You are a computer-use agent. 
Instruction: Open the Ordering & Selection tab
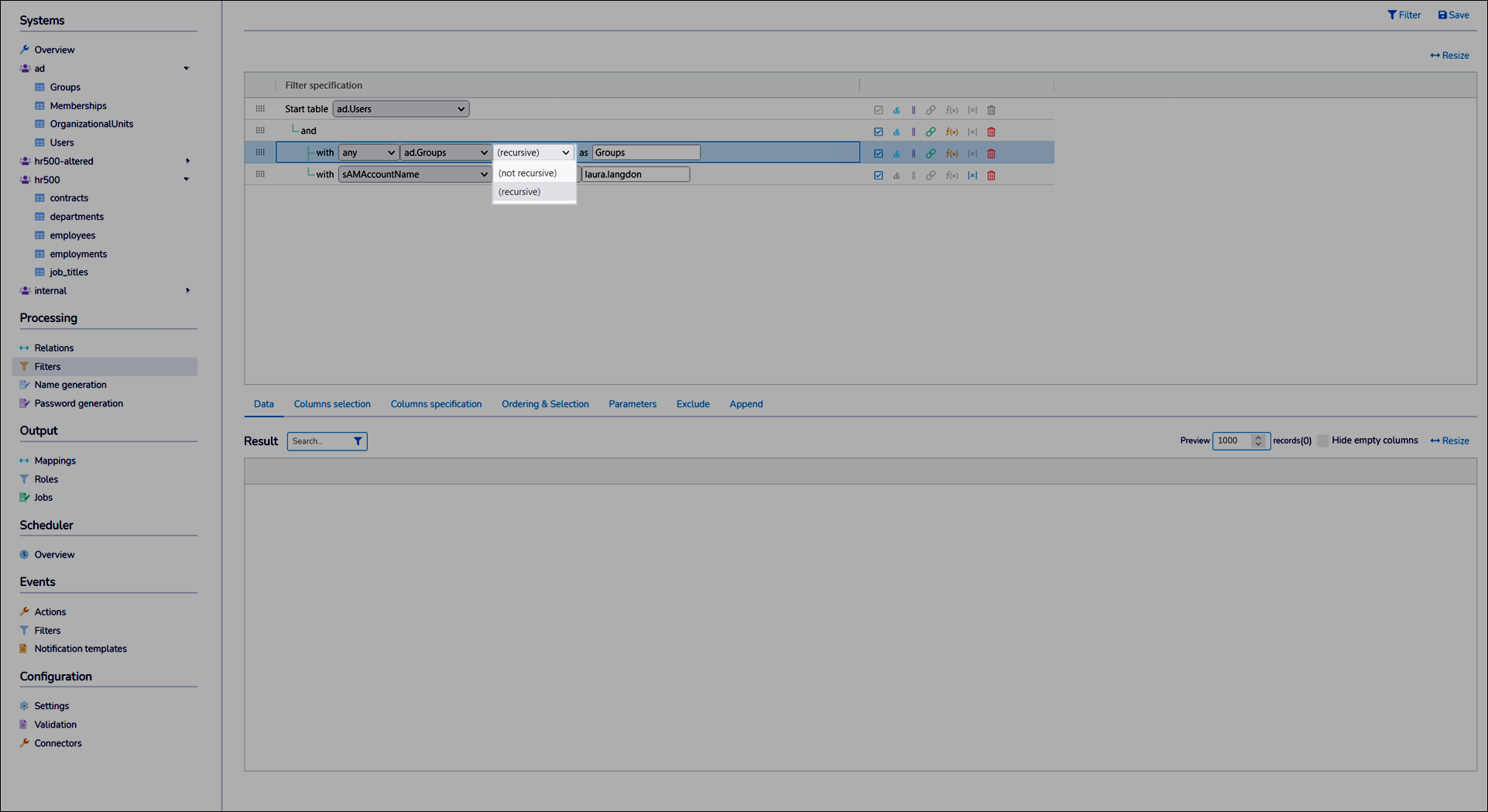click(544, 404)
